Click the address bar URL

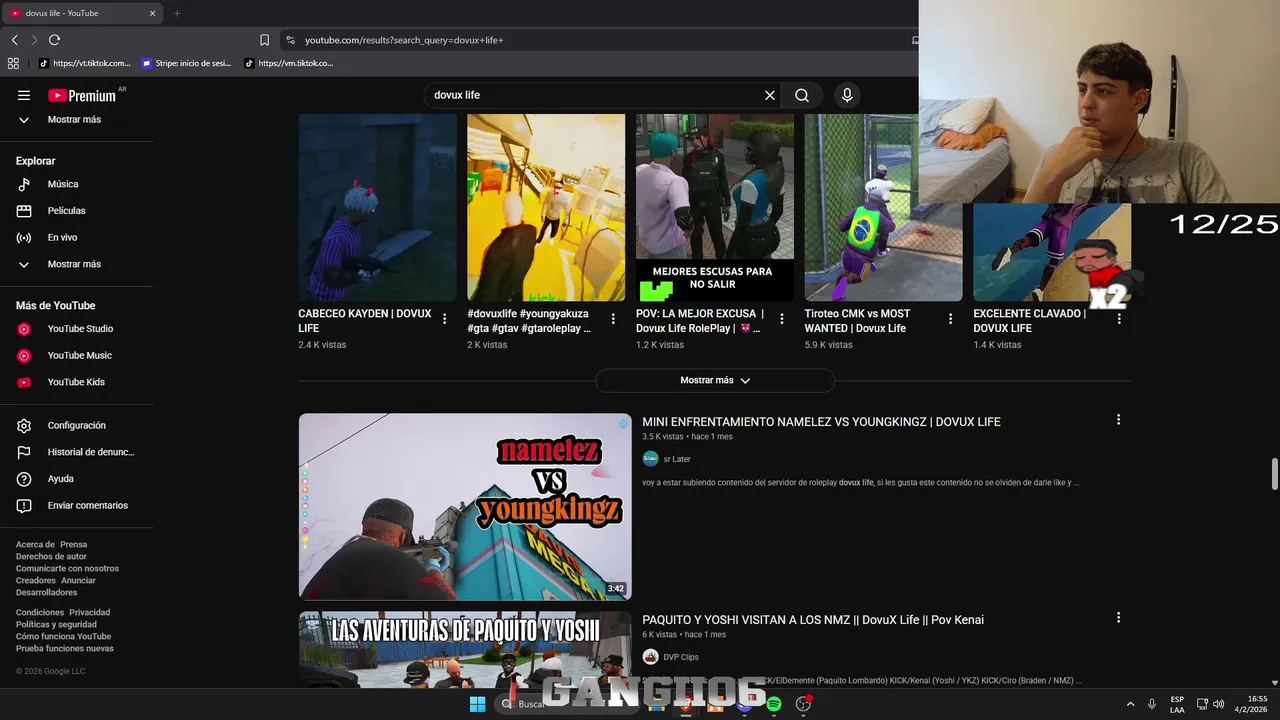[x=404, y=40]
